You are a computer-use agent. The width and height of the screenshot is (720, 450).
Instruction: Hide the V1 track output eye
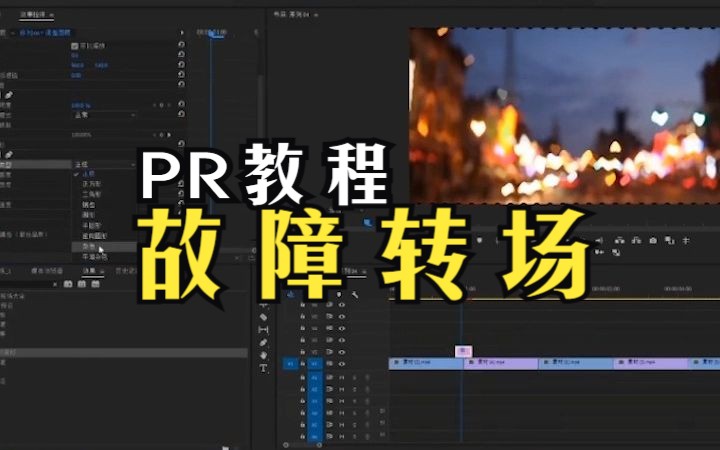point(342,364)
